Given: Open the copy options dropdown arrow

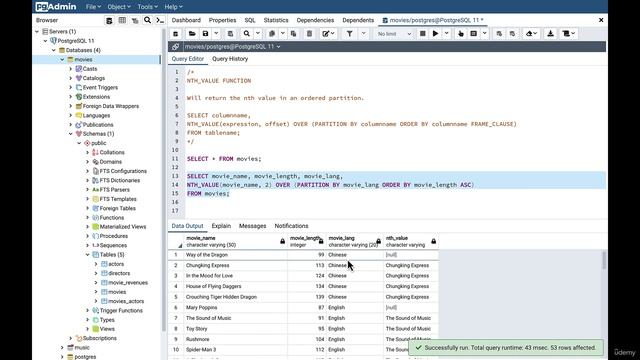Looking at the screenshot, I should 282,34.
